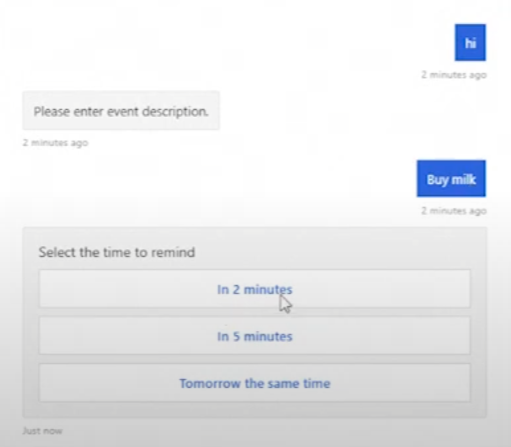
Task: Click the first user message saying "hi"
Action: coord(470,42)
